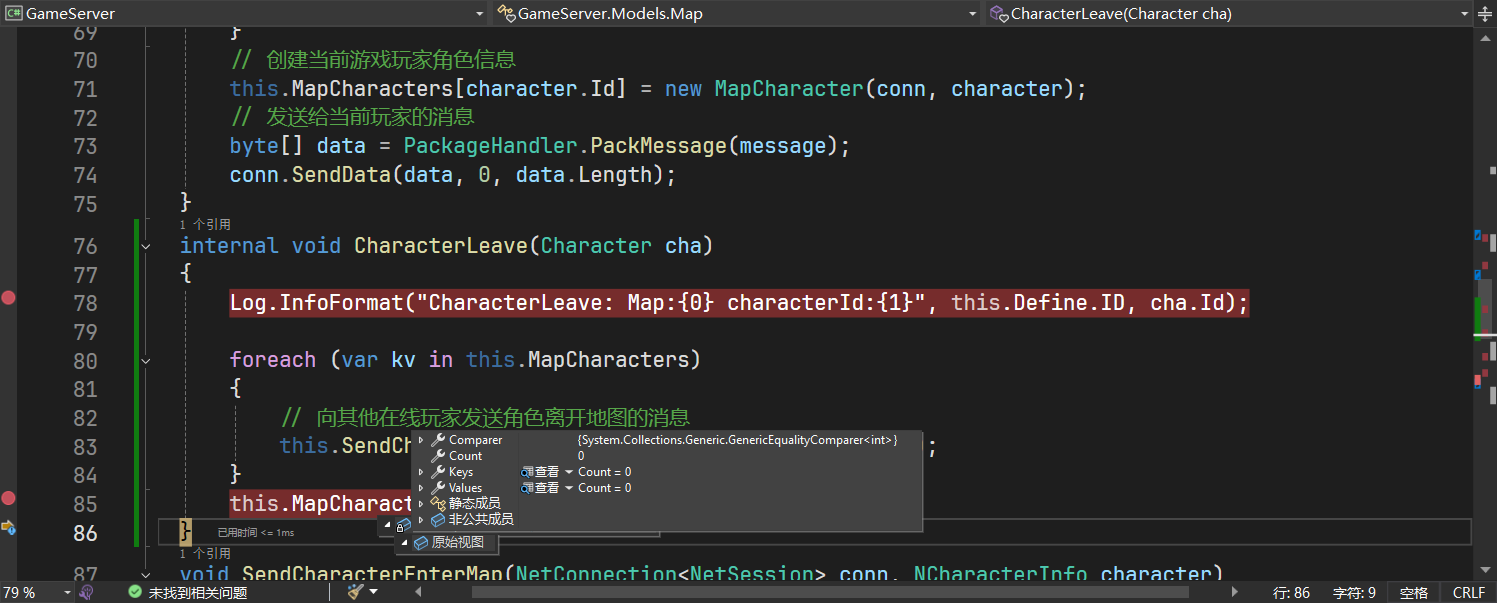This screenshot has height=603, width=1497.
Task: Open the GameServer.Models.Map type dropdown
Action: pos(737,14)
